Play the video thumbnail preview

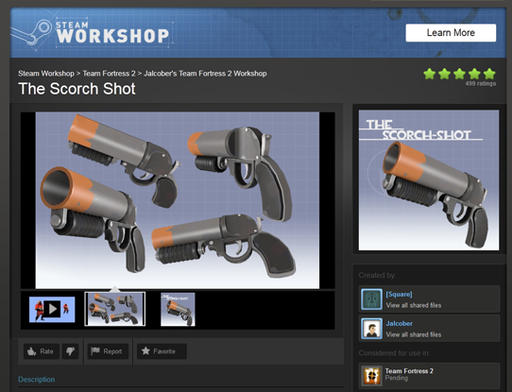point(52,309)
